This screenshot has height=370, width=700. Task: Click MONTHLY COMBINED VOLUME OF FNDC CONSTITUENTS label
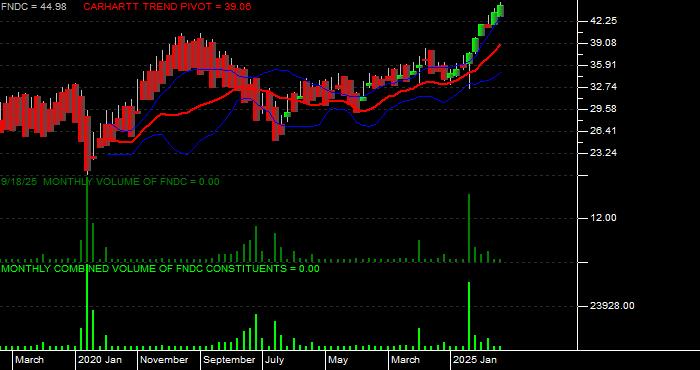pos(160,269)
